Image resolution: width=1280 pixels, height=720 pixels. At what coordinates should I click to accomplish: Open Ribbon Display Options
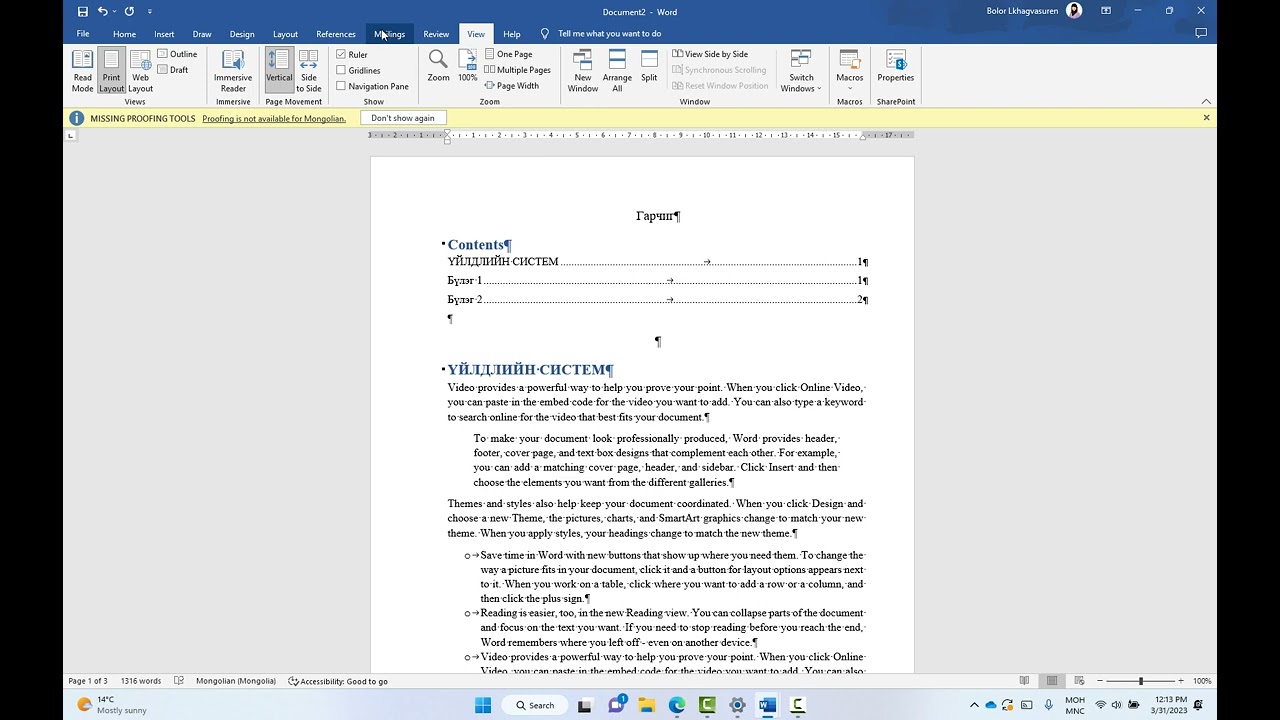[x=1106, y=11]
